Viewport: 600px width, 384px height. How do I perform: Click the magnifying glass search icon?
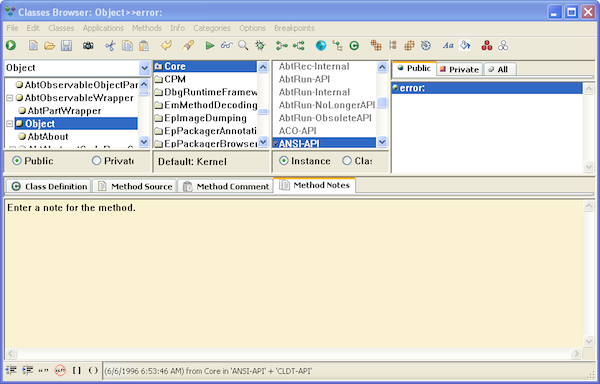(243, 46)
